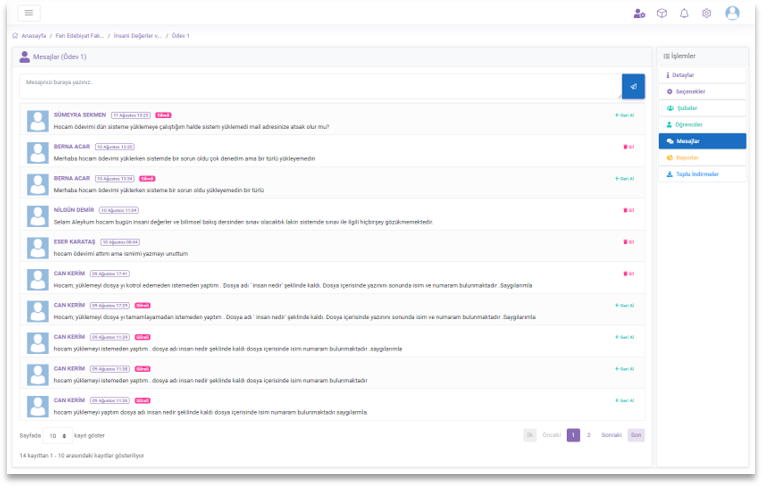Open the notifications bell icon

click(684, 13)
